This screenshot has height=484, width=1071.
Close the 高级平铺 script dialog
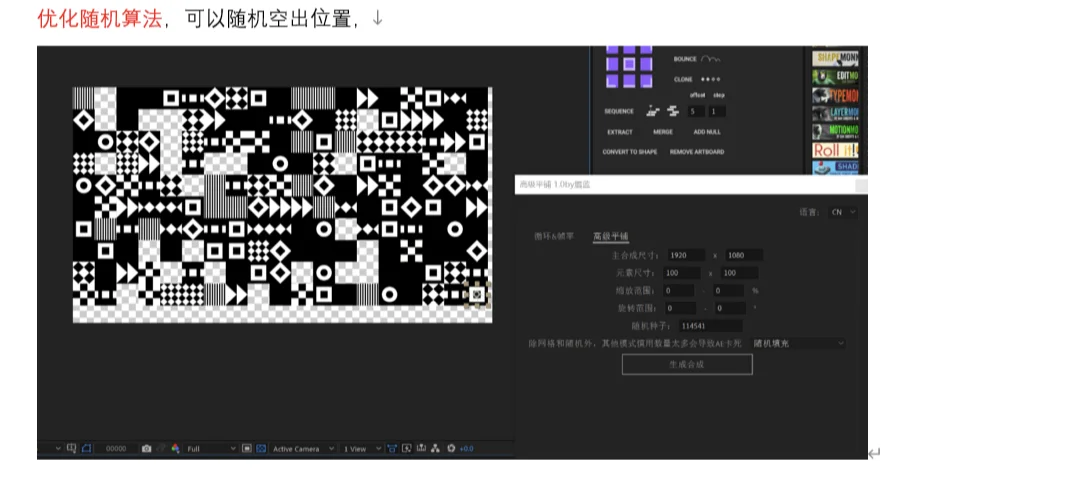coord(861,185)
